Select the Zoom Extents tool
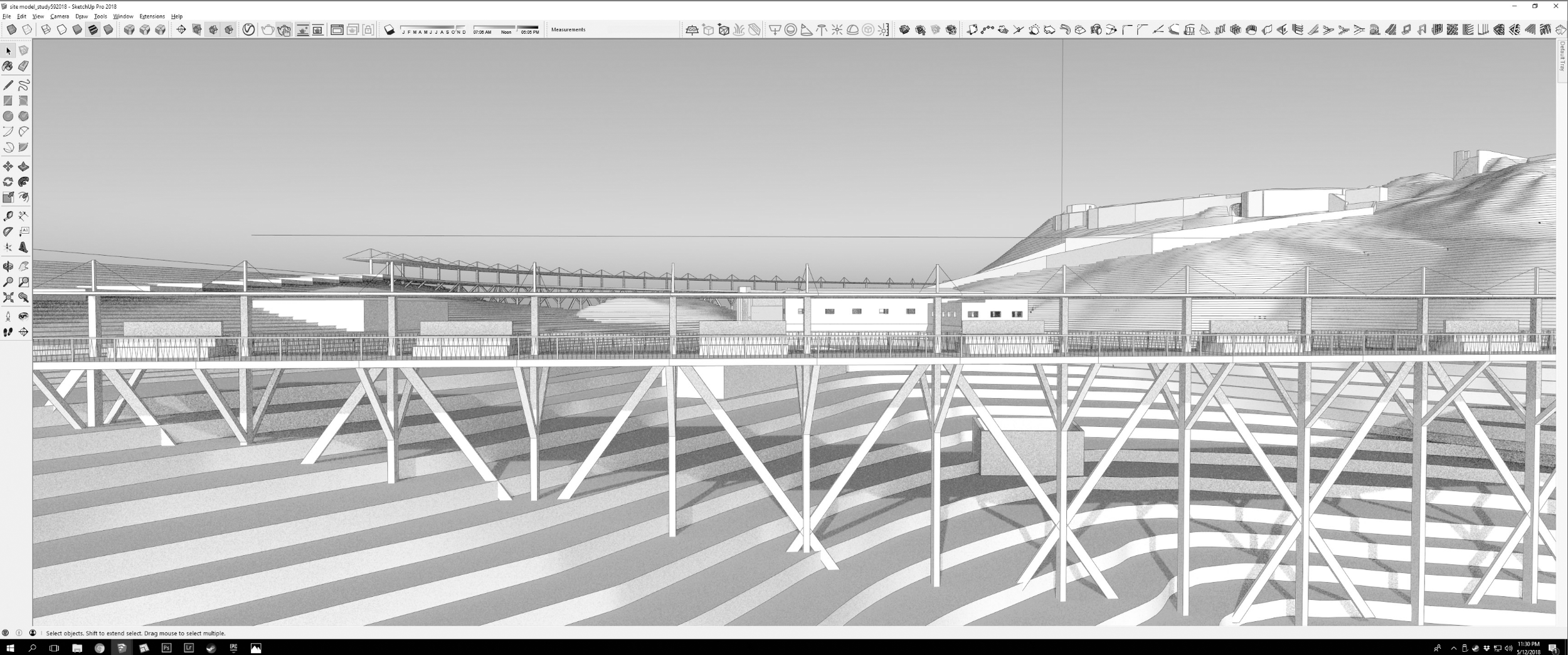This screenshot has height=655, width=1568. click(8, 298)
